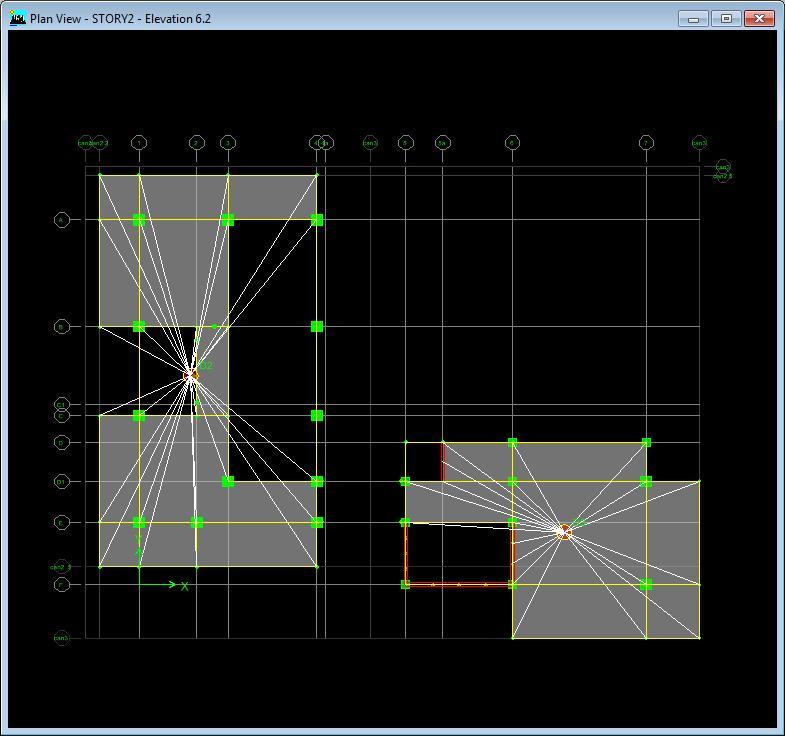Select the column at grid D-6
Screen dimensions: 785x736
(512, 443)
